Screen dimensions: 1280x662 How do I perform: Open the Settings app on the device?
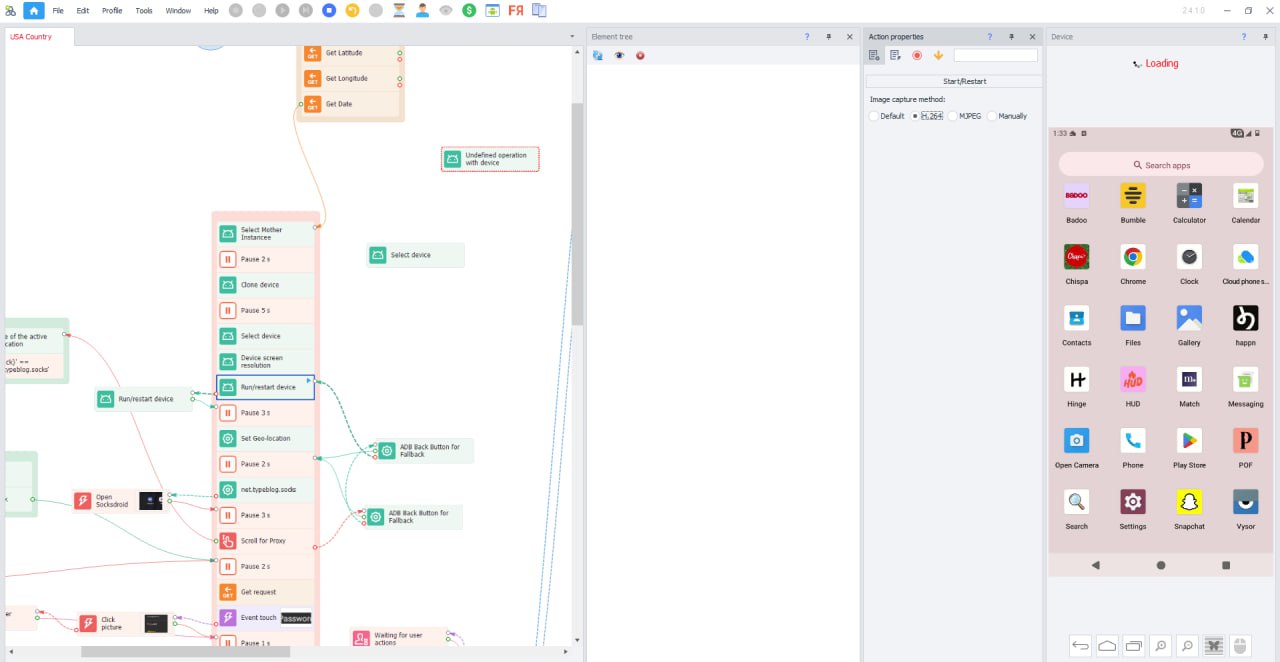1133,508
